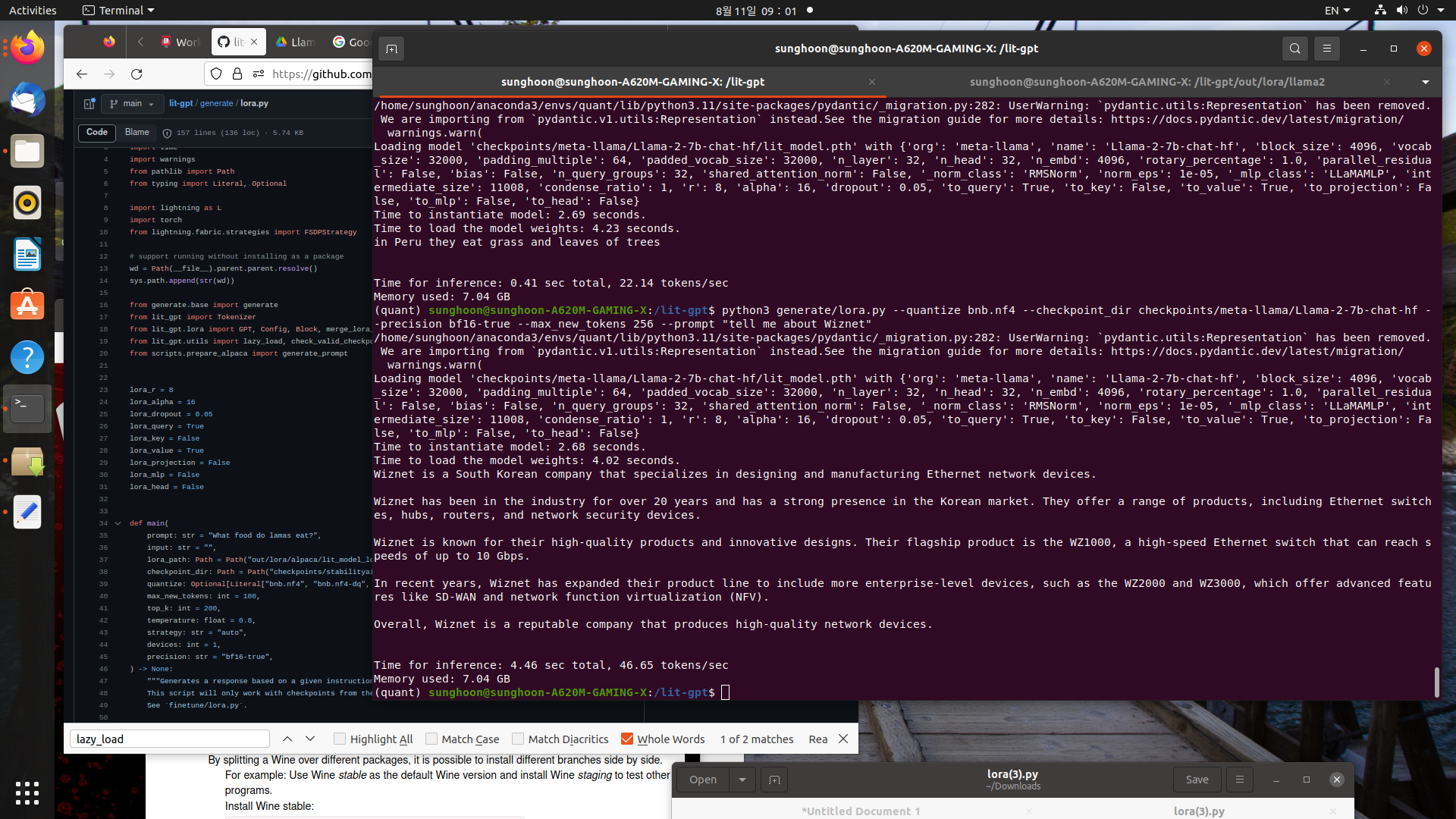
Task: Open the Help icon in dock
Action: click(27, 357)
